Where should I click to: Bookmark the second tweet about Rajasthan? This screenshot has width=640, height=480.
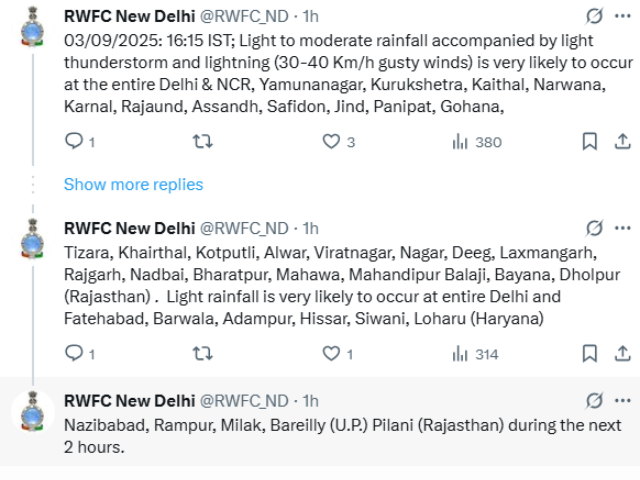pos(590,353)
